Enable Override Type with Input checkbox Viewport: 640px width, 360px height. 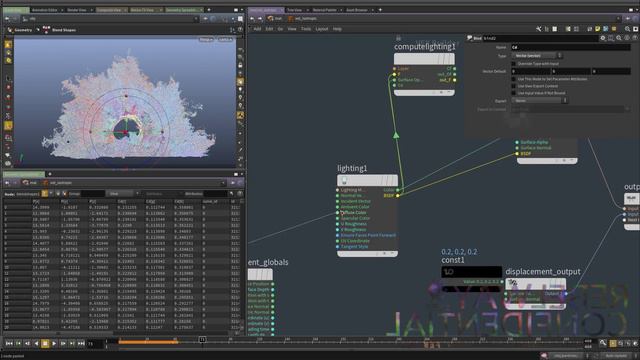513,64
